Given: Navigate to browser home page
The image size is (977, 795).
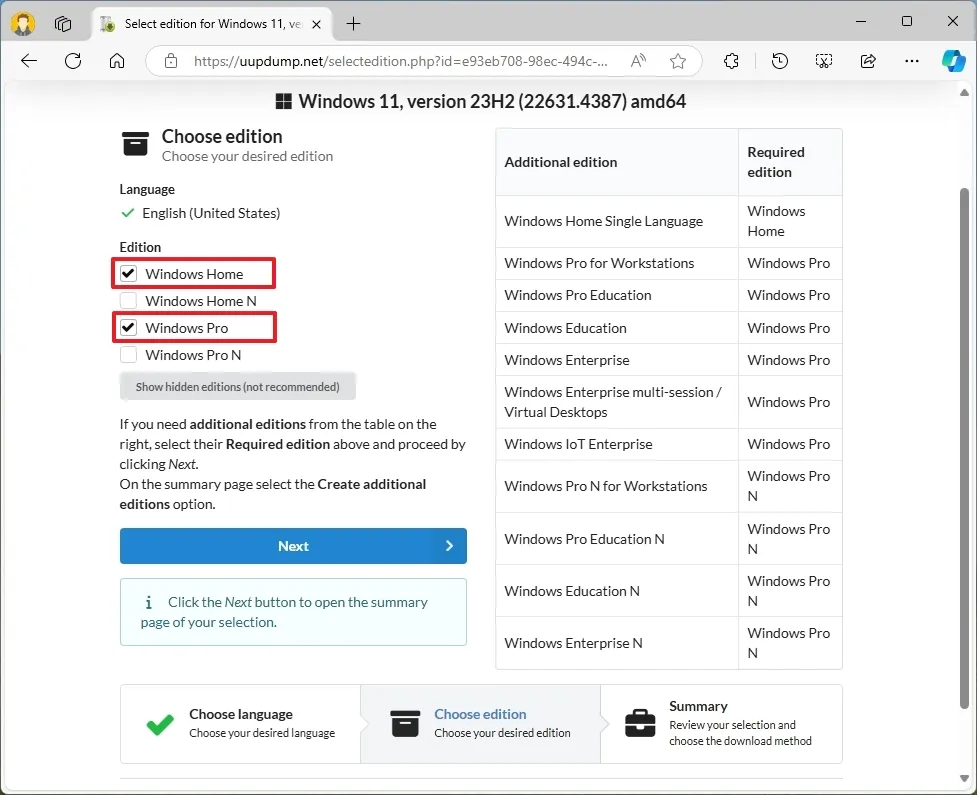Looking at the screenshot, I should click(116, 60).
